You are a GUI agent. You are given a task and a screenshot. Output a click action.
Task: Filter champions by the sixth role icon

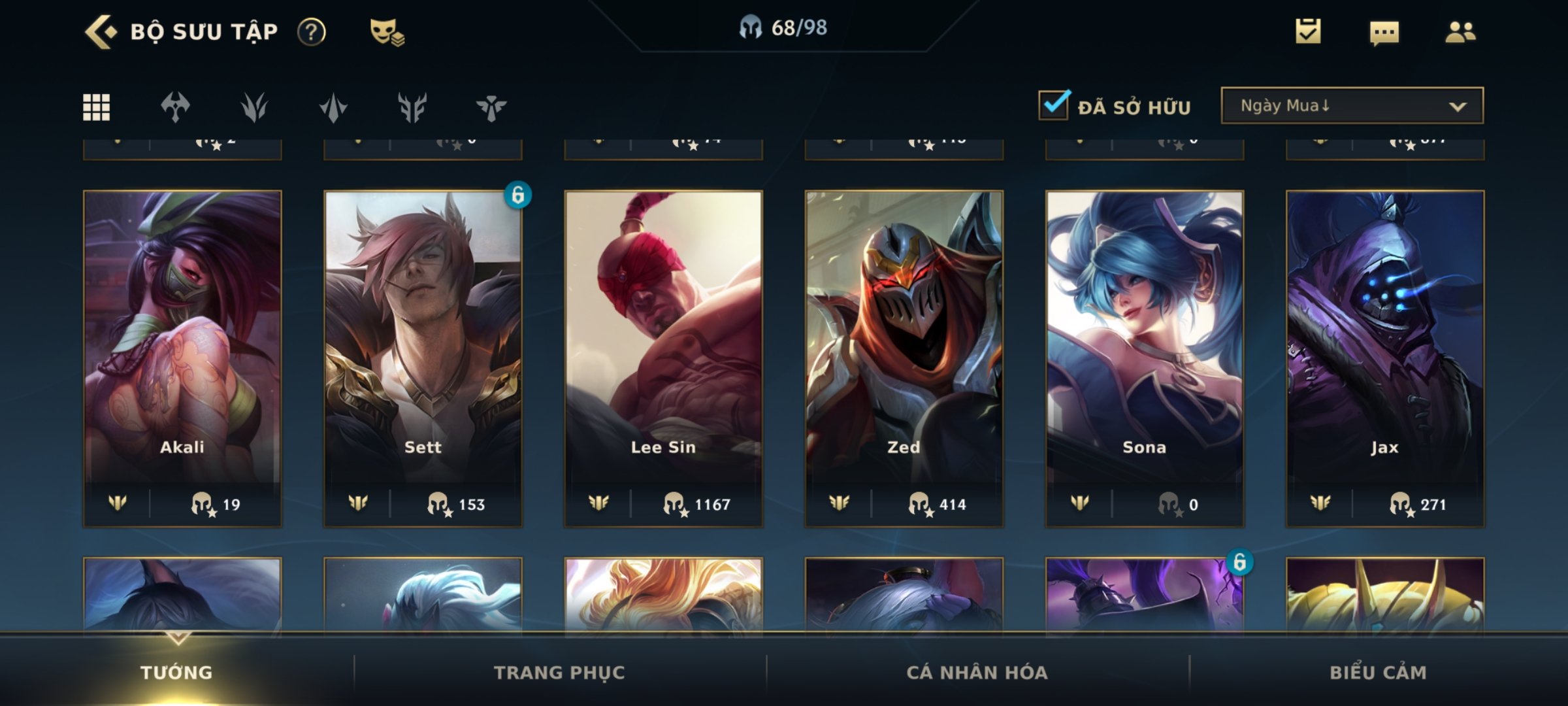(491, 107)
